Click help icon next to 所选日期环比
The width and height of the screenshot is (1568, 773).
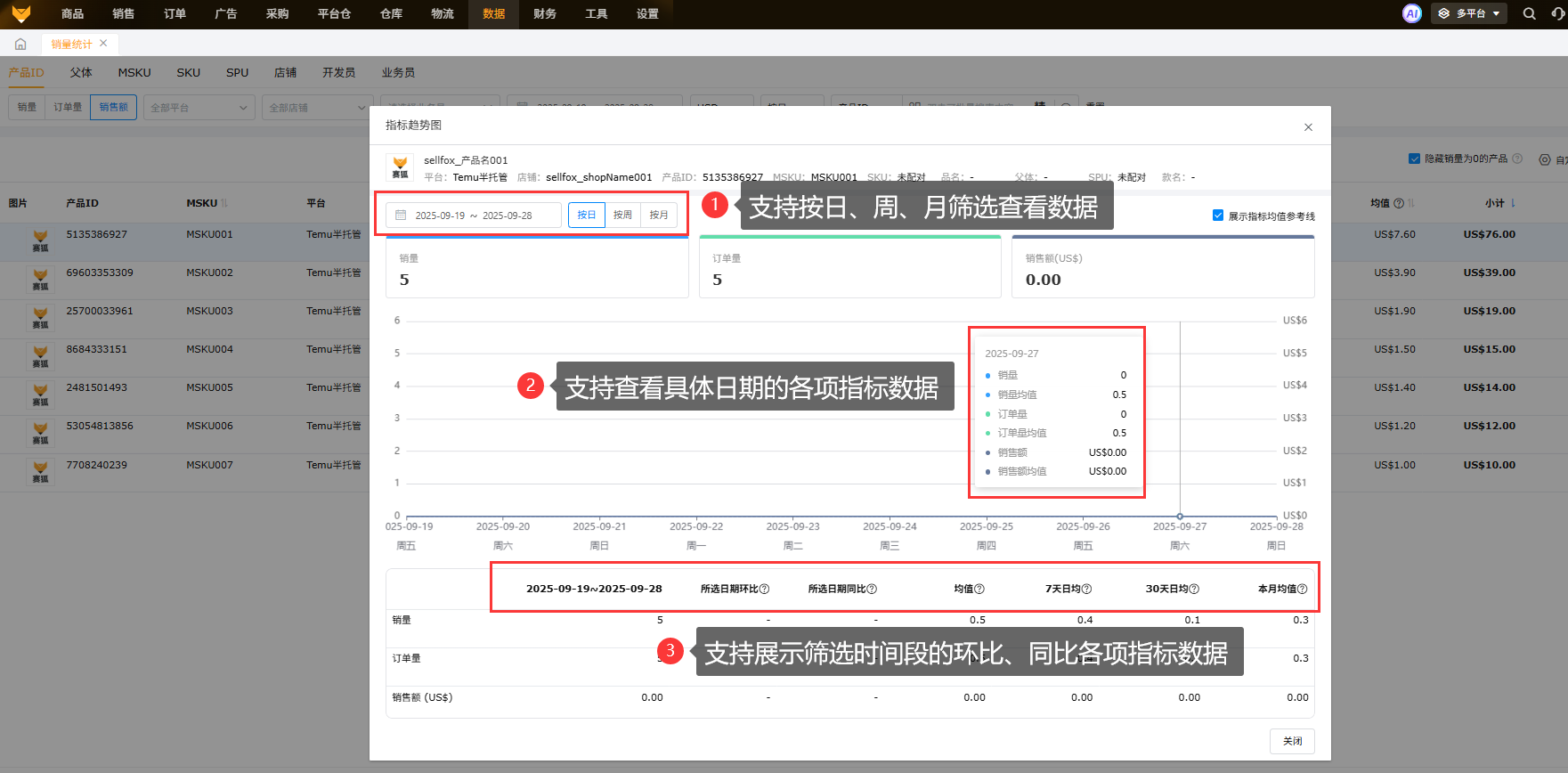tap(765, 589)
